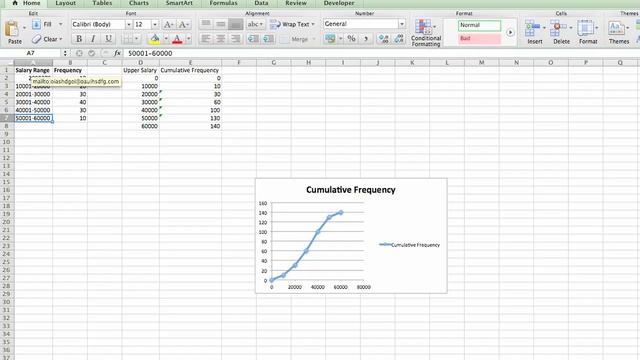Screen dimensions: 640x360
Task: Increase font size with larger A icon
Action: point(168,24)
